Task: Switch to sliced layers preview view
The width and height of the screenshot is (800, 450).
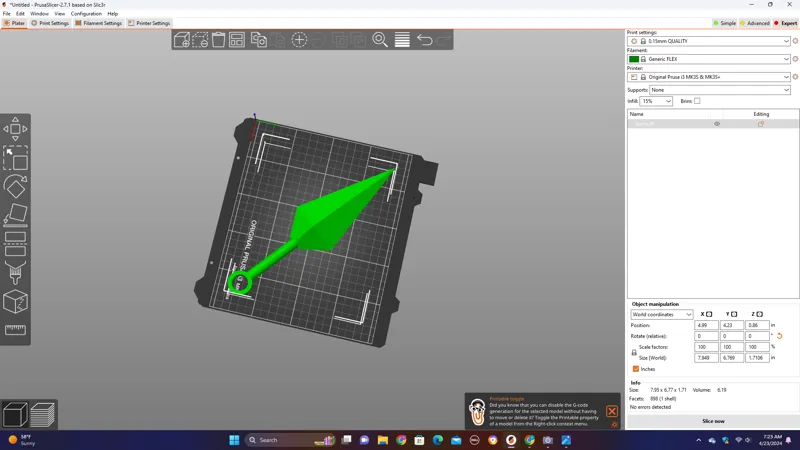Action: [42, 414]
